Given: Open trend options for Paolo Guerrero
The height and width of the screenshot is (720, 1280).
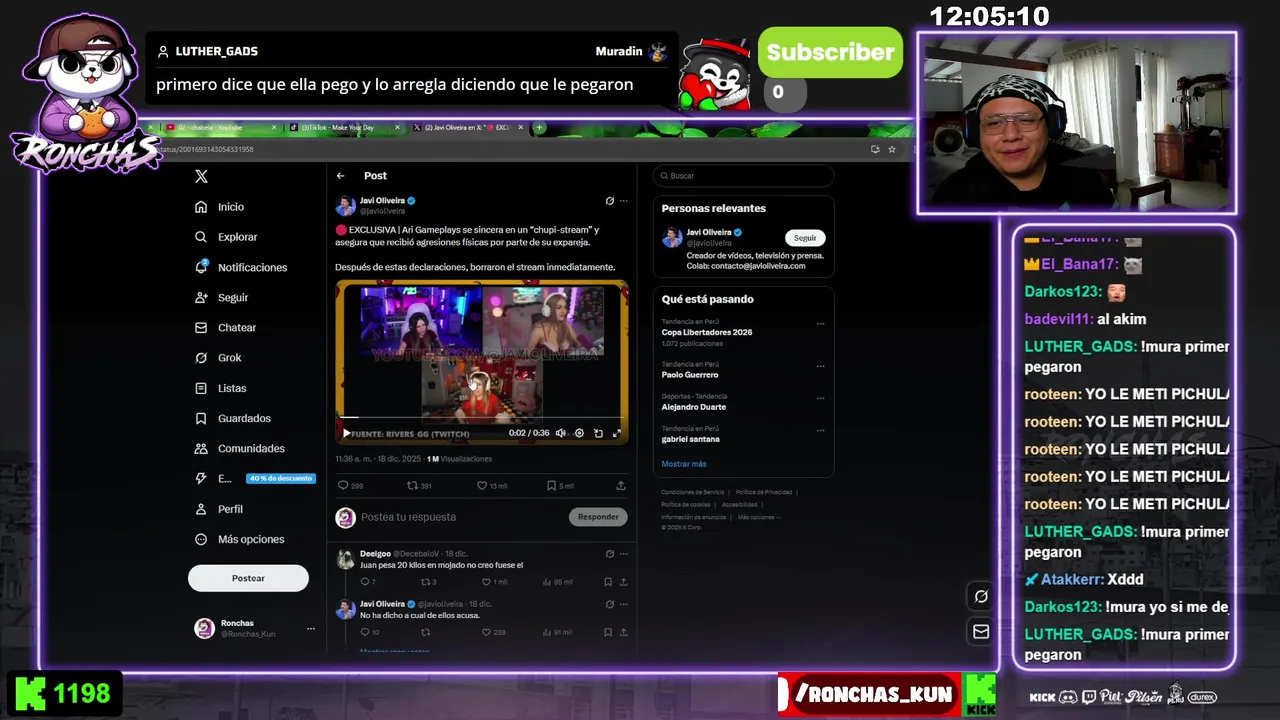Looking at the screenshot, I should 820,365.
